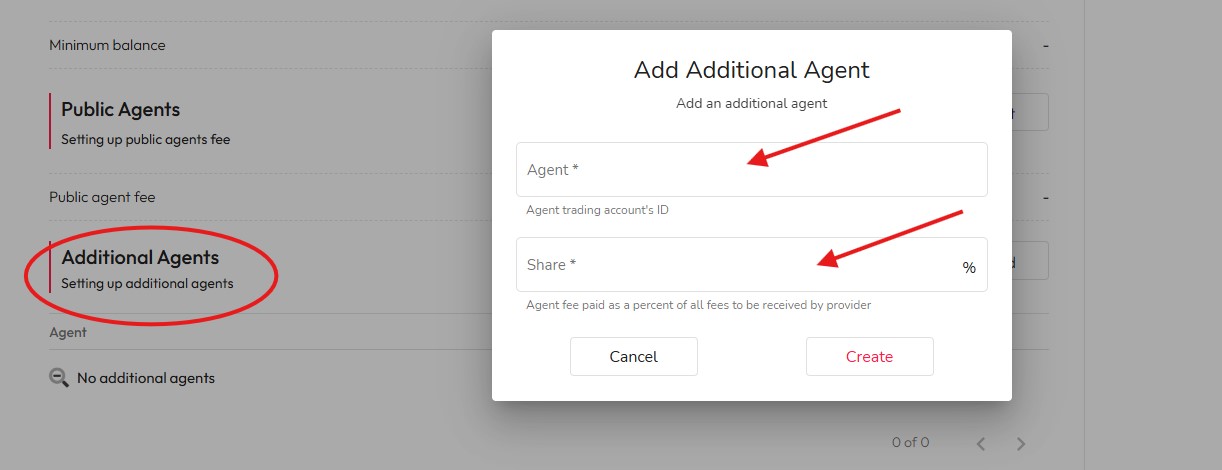Click the magnifier icon beside No additional agents
The image size is (1222, 470).
click(59, 378)
